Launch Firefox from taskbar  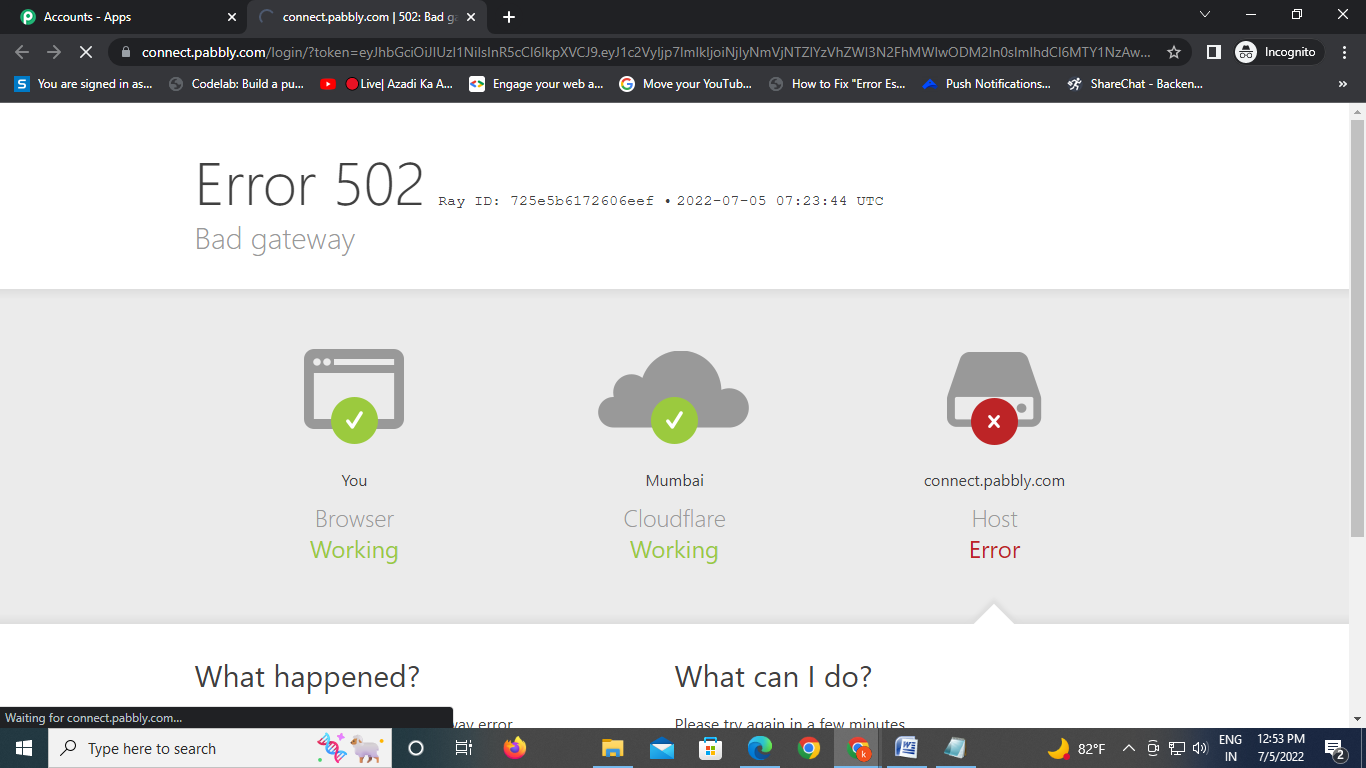pyautogui.click(x=514, y=748)
